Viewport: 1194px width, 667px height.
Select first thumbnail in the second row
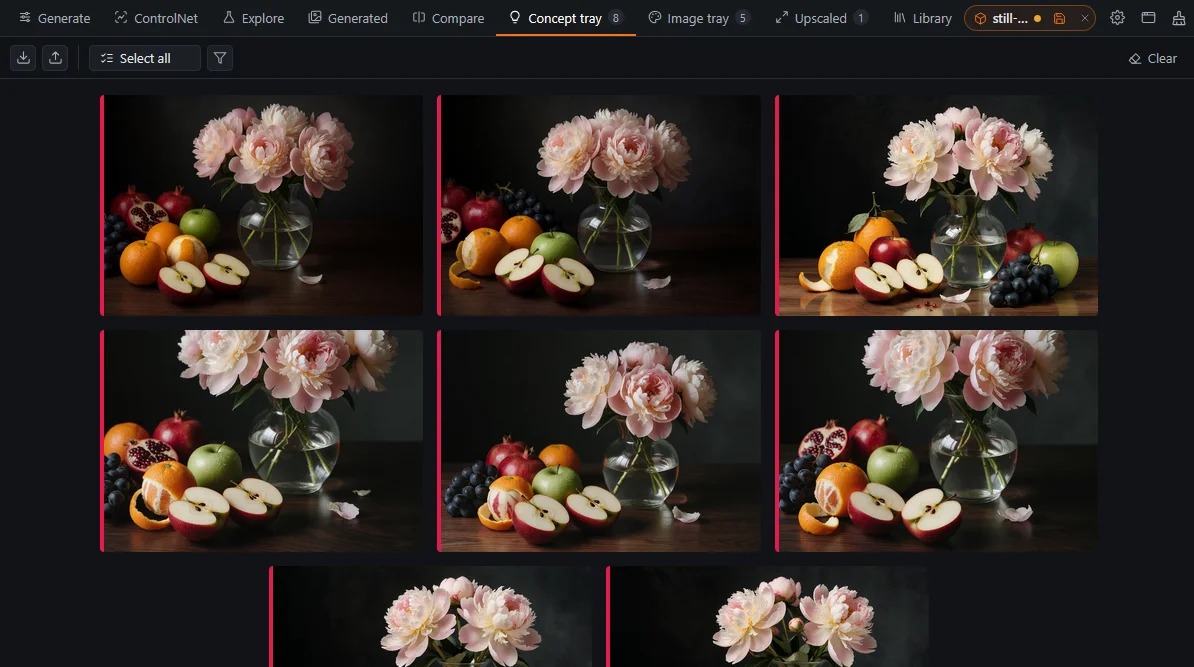262,441
